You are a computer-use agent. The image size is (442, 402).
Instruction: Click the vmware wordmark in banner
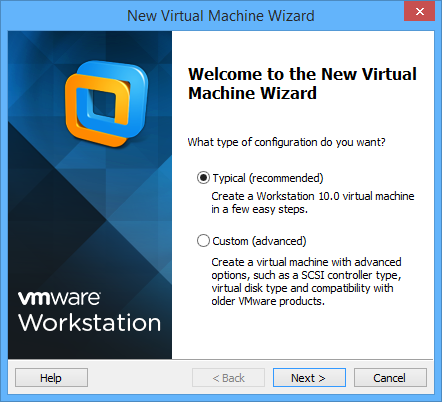59,298
